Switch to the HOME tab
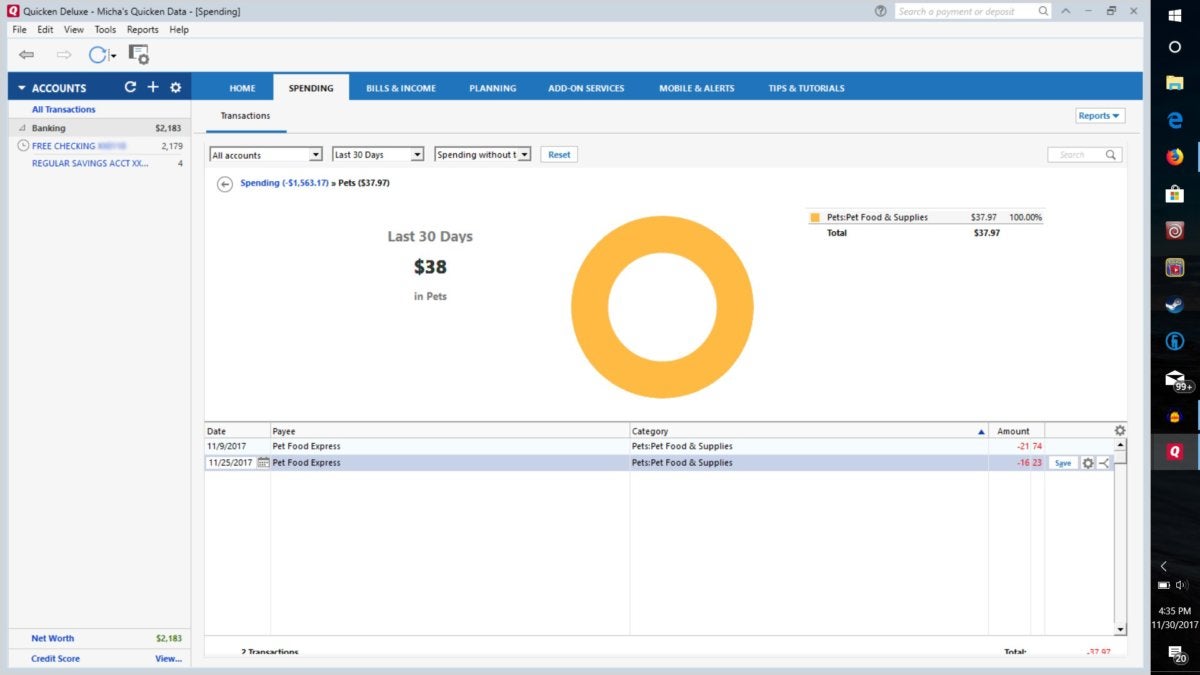1200x675 pixels. pos(243,88)
